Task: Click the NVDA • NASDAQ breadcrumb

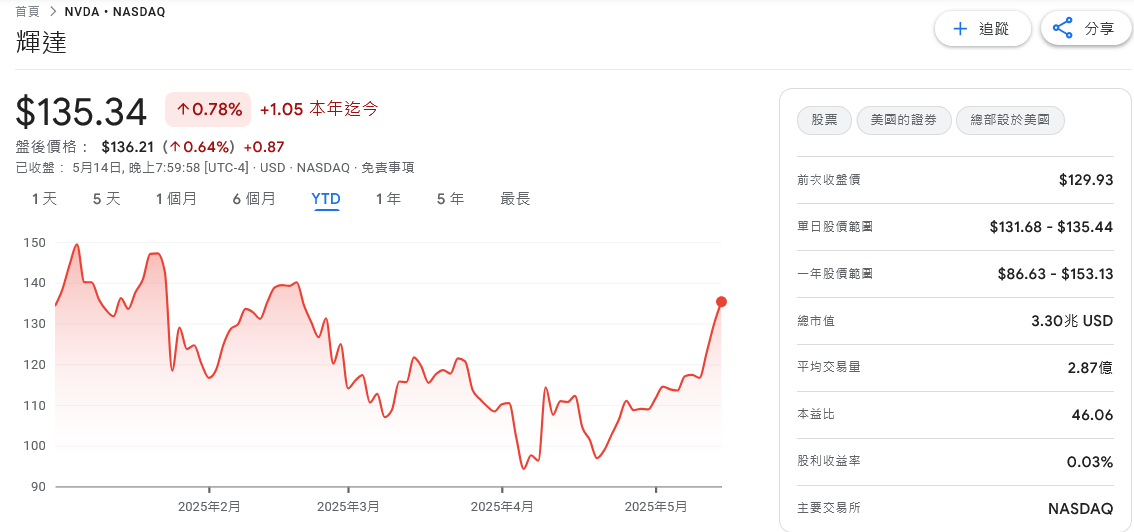Action: [114, 12]
